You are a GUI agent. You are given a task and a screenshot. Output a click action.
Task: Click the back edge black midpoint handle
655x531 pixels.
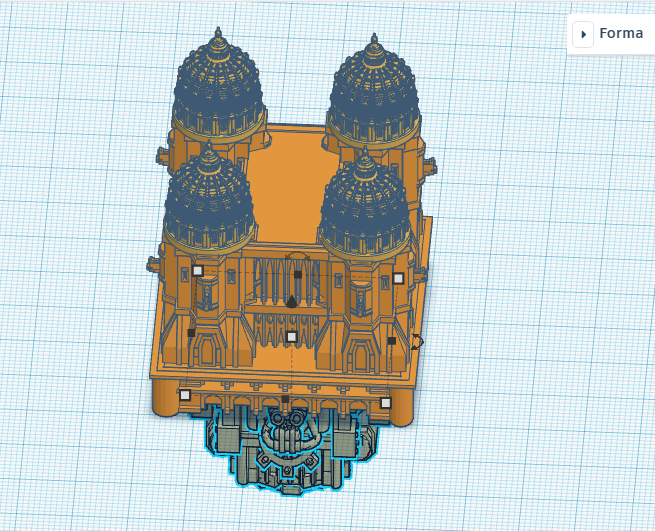[x=297, y=274]
